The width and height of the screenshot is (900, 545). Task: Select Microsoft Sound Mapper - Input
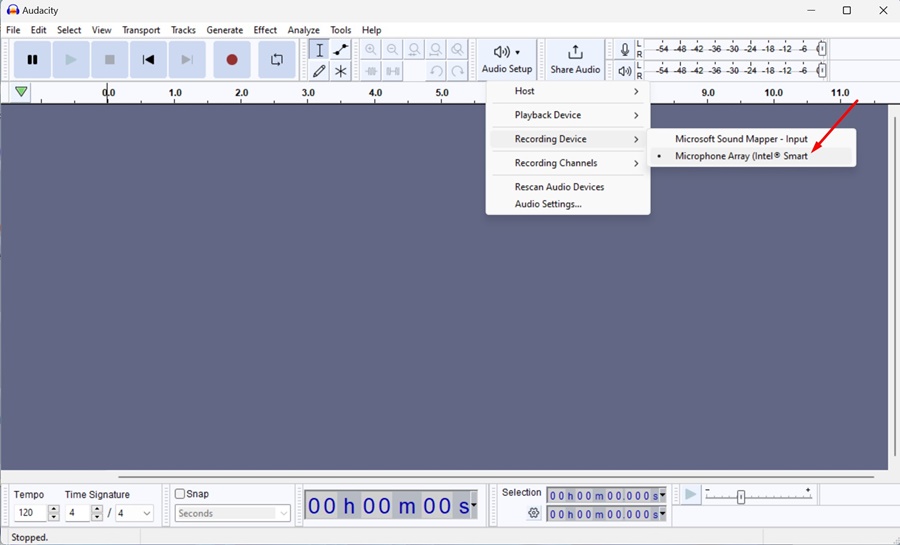[x=751, y=139]
